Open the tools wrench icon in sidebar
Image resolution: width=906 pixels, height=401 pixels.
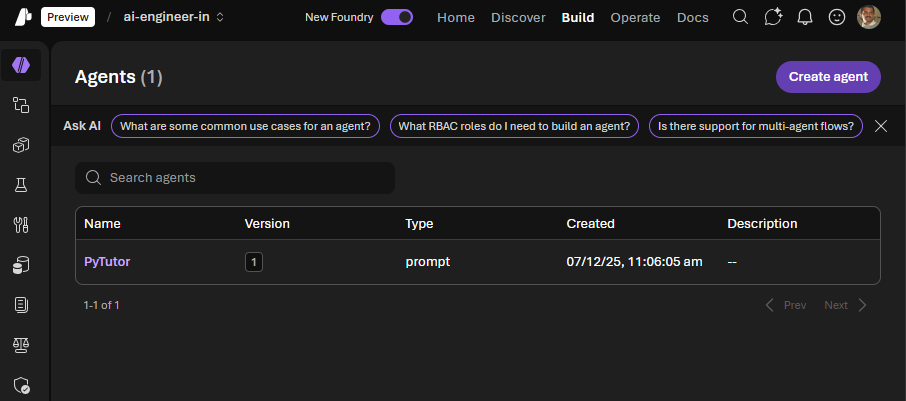coord(21,225)
